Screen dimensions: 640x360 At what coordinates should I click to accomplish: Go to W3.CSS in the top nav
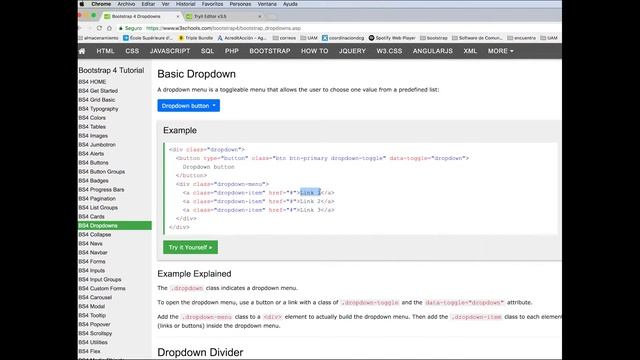coord(389,51)
